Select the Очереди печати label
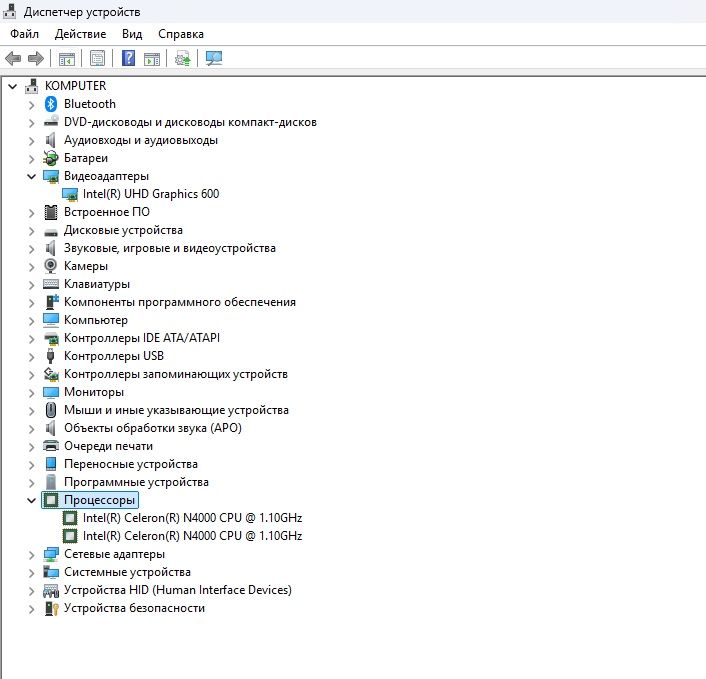The image size is (706, 679). (108, 446)
